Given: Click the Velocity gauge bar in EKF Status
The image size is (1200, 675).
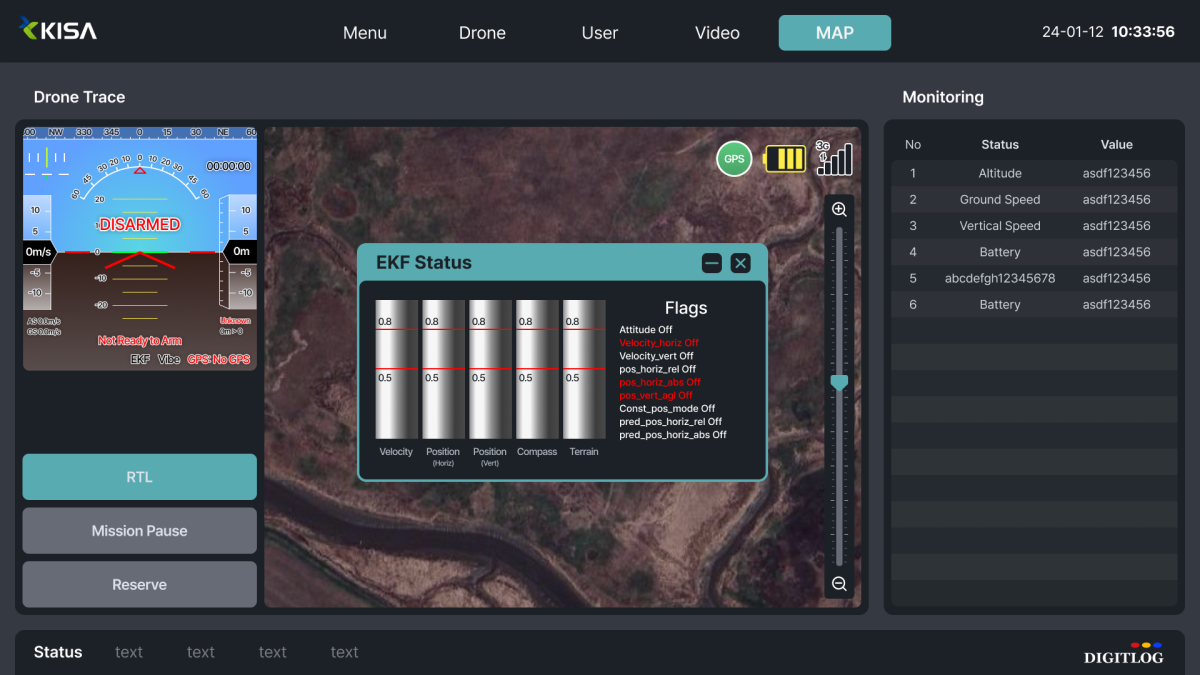Looking at the screenshot, I should coord(396,369).
